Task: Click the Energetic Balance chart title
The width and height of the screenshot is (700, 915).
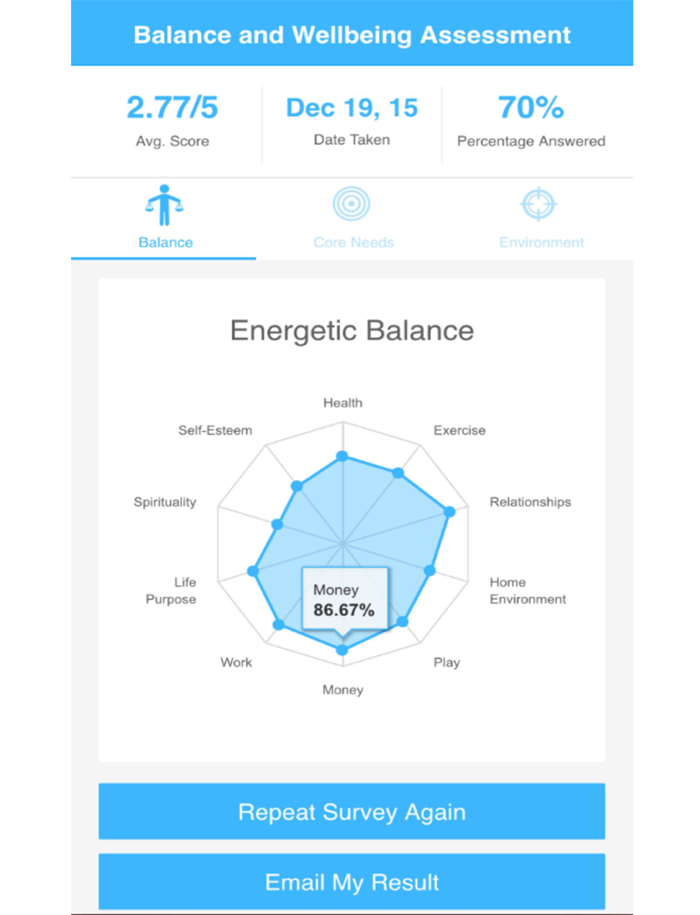Action: (351, 330)
